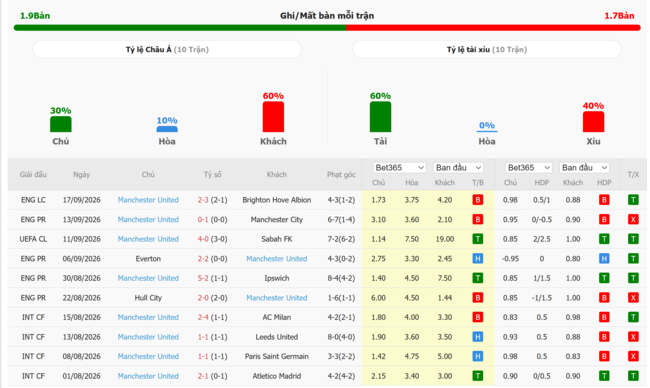Image resolution: width=650 pixels, height=388 pixels.
Task: Click T/X green T badge in Brighton row
Action: click(633, 200)
